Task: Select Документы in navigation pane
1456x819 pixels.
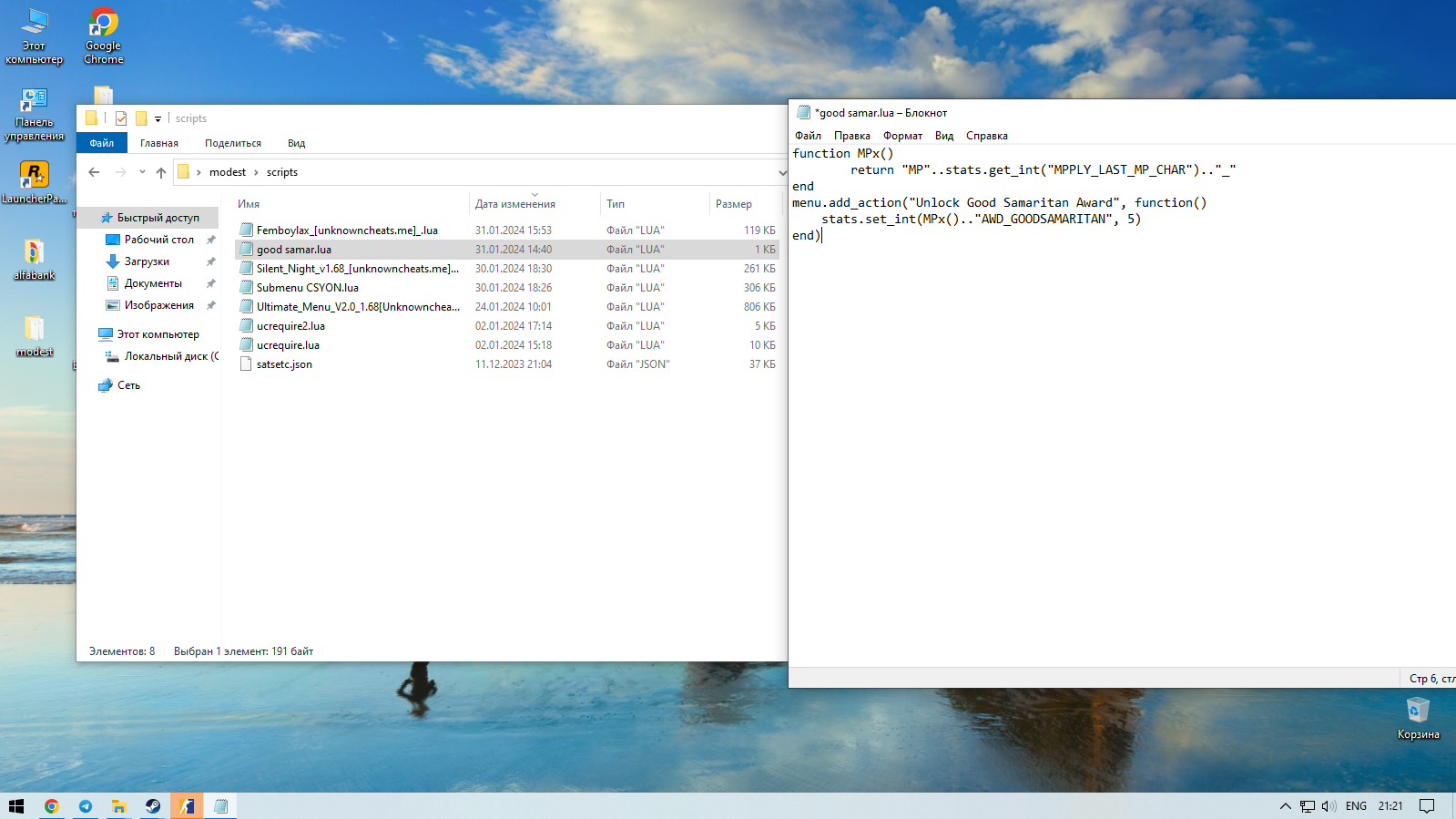Action: click(x=153, y=283)
